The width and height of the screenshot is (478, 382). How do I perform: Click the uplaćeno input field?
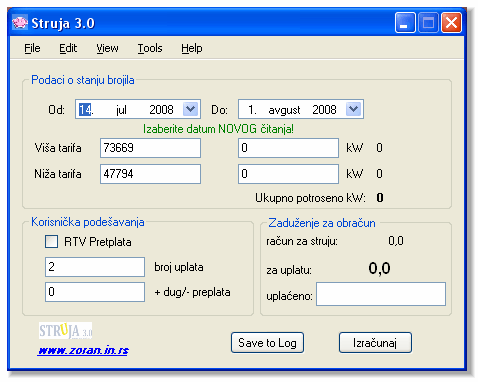pyautogui.click(x=381, y=294)
